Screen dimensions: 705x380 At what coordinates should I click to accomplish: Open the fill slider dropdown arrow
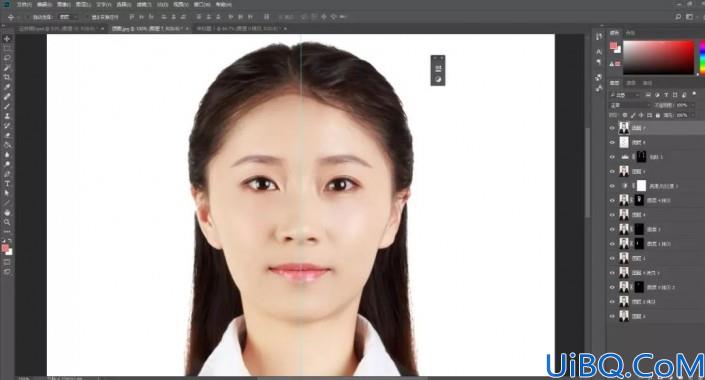coord(692,116)
